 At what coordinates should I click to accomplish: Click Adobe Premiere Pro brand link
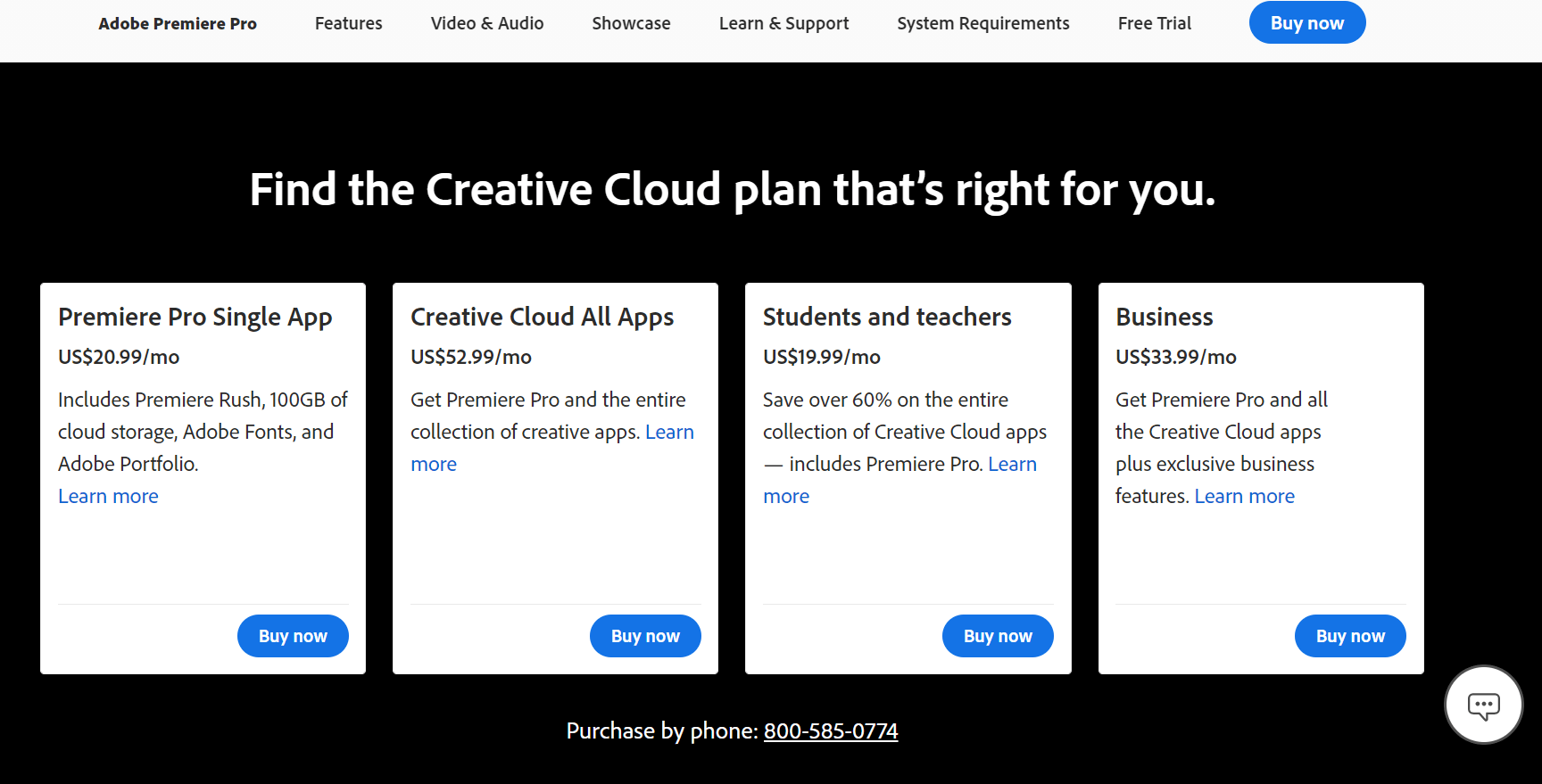(178, 24)
